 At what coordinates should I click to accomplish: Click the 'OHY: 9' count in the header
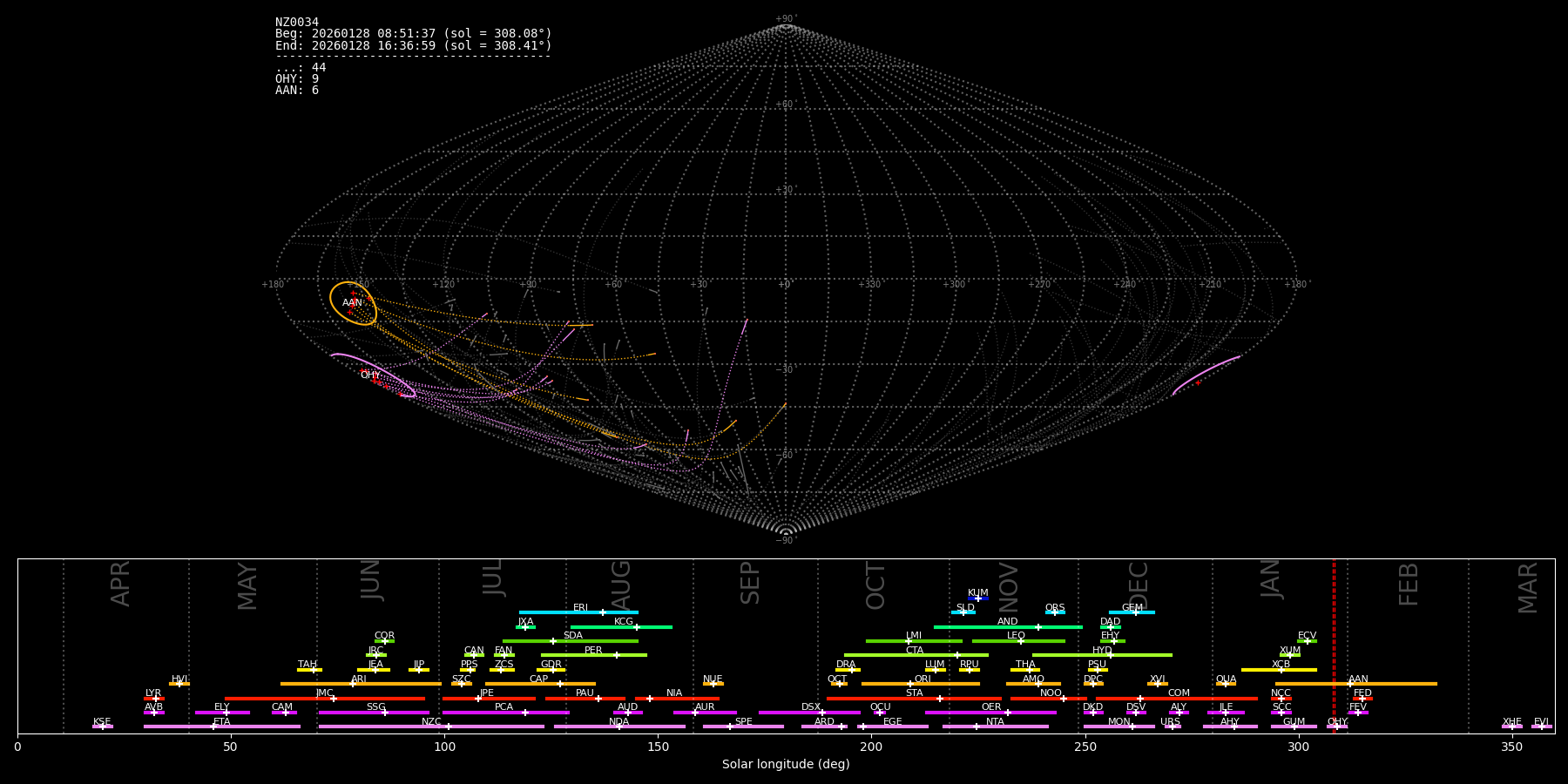coord(297,78)
